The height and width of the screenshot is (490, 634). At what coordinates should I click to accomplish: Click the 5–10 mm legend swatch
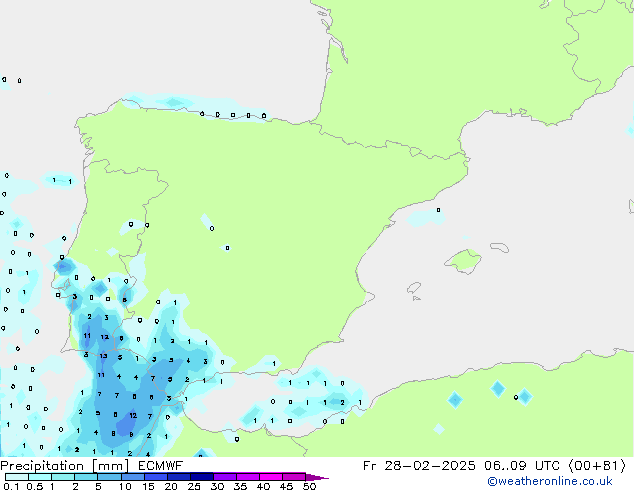(x=109, y=477)
